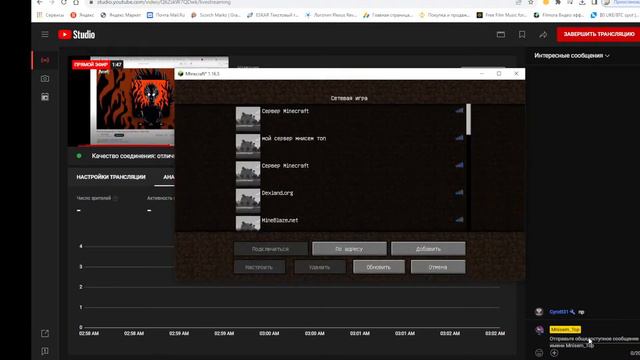Bookmark page with the star icon
This screenshot has width=640, height=360.
pyautogui.click(x=531, y=2)
